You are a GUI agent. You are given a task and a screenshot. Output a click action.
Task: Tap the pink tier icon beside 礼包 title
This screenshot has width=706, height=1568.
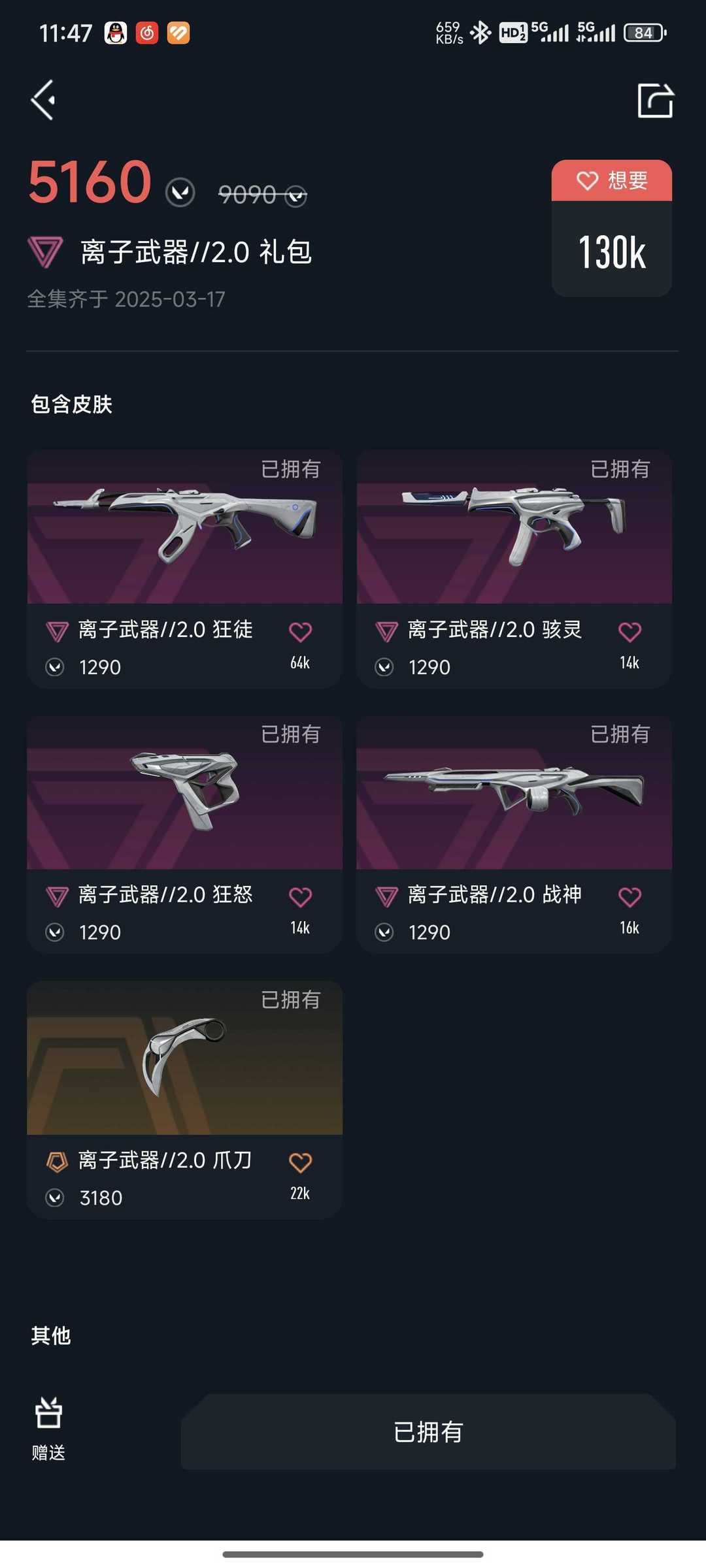(45, 252)
